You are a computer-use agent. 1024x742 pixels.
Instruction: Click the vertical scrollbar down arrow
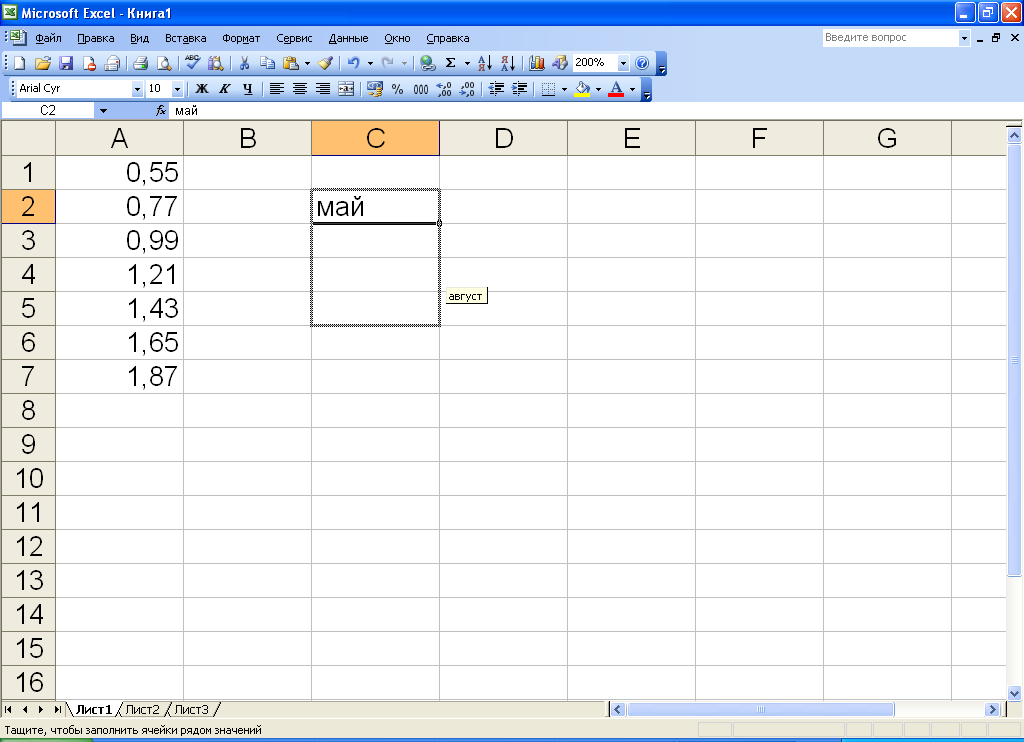(1014, 693)
